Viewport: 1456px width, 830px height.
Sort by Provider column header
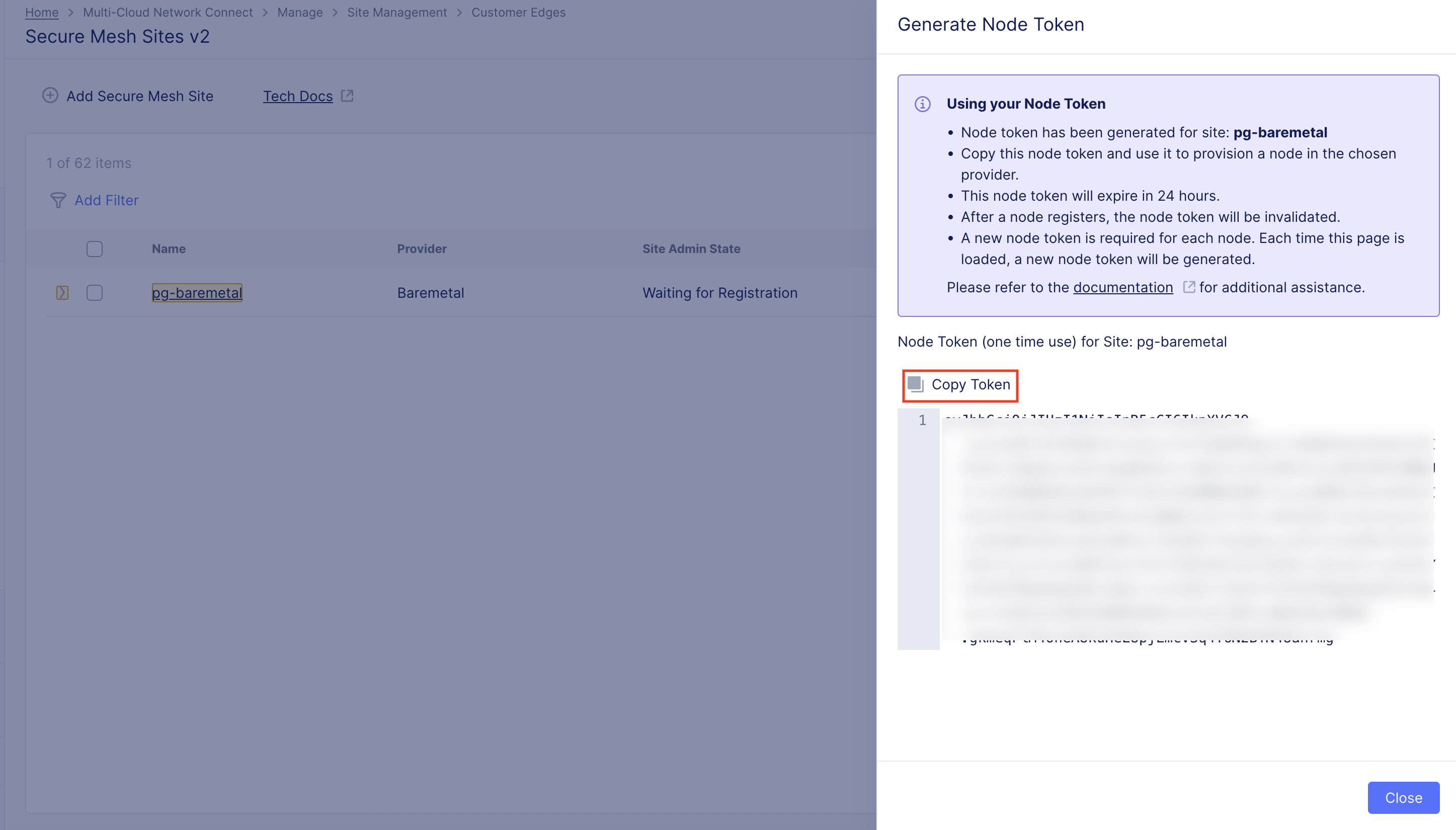[422, 249]
